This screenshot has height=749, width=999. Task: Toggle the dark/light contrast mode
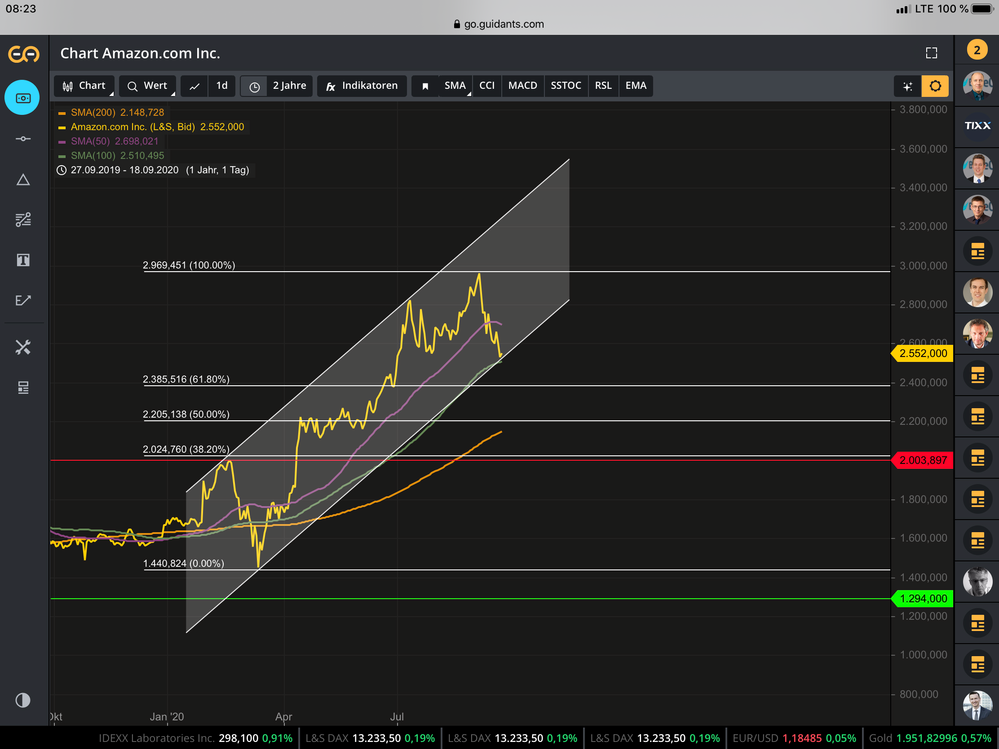(23, 700)
